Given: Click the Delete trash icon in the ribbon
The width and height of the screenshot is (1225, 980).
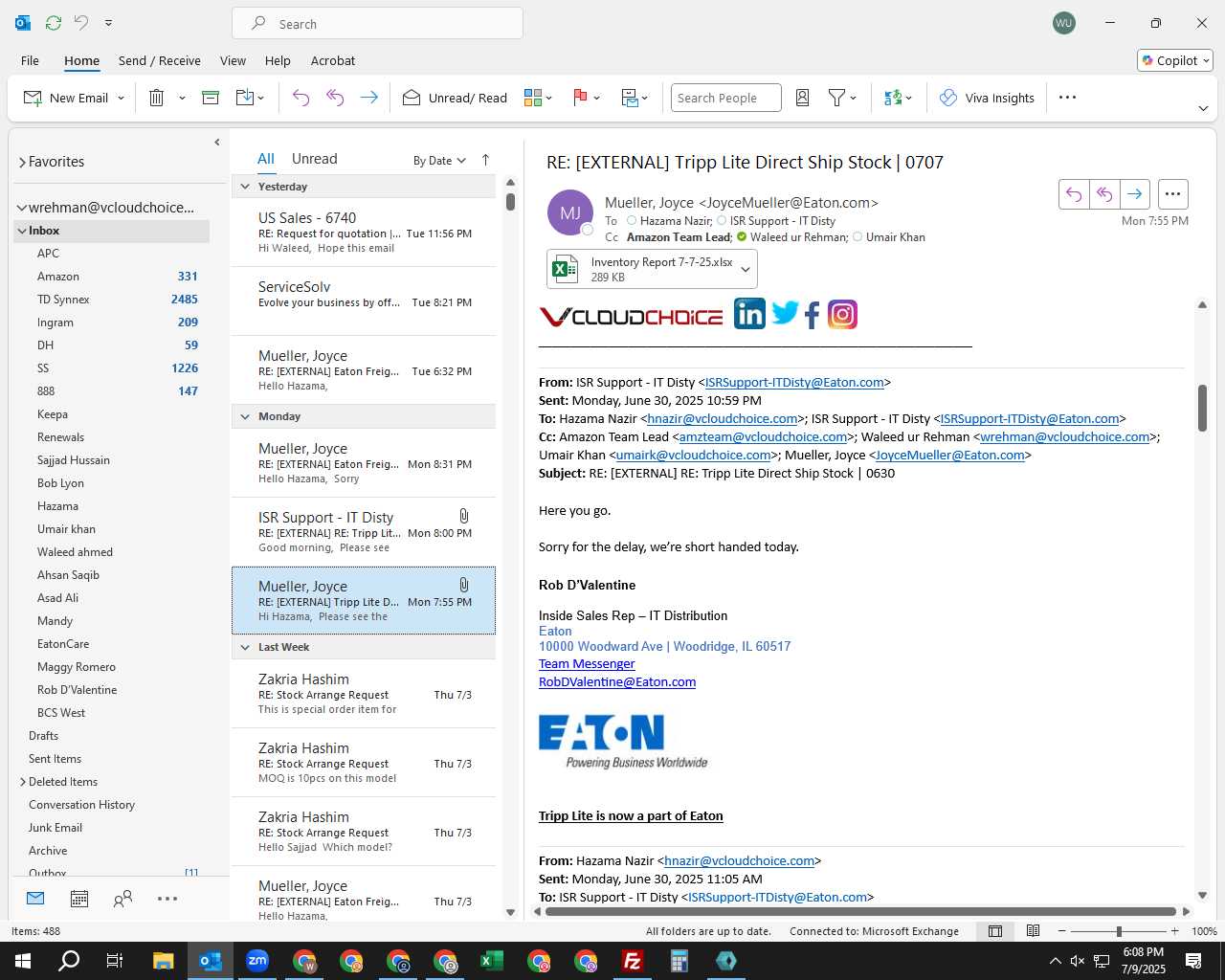Looking at the screenshot, I should (x=157, y=98).
